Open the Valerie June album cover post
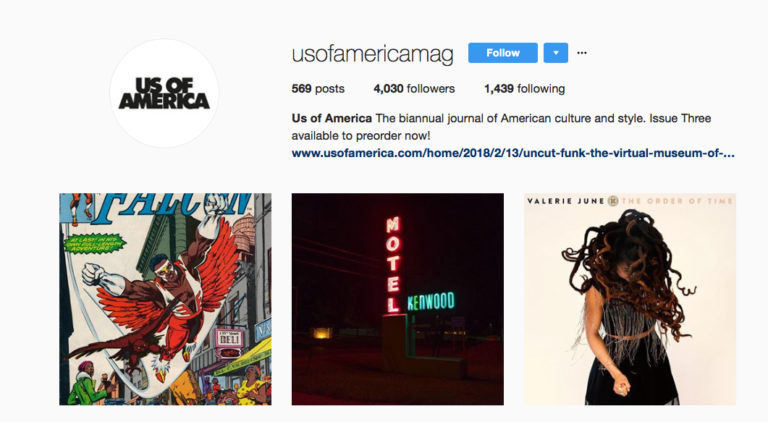768x422 pixels. [x=629, y=299]
